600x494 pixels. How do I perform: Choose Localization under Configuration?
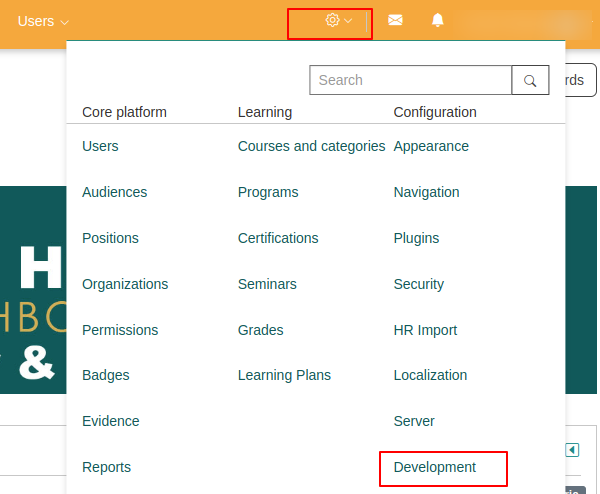(430, 375)
